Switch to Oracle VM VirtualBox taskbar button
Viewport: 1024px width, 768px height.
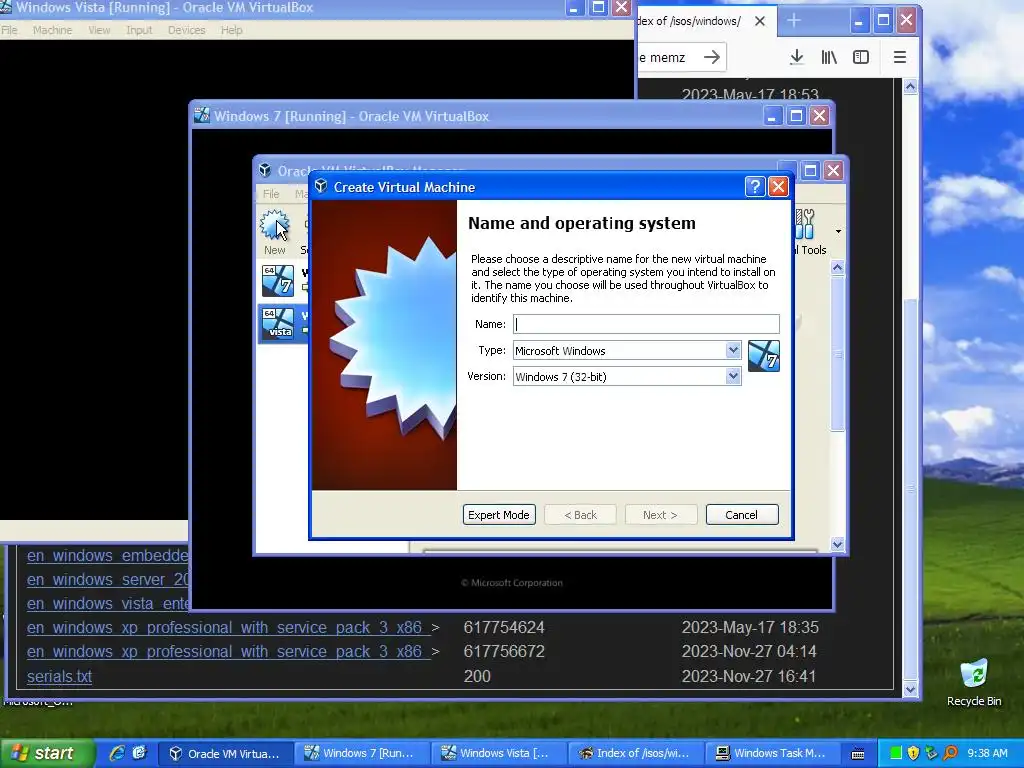coord(224,754)
